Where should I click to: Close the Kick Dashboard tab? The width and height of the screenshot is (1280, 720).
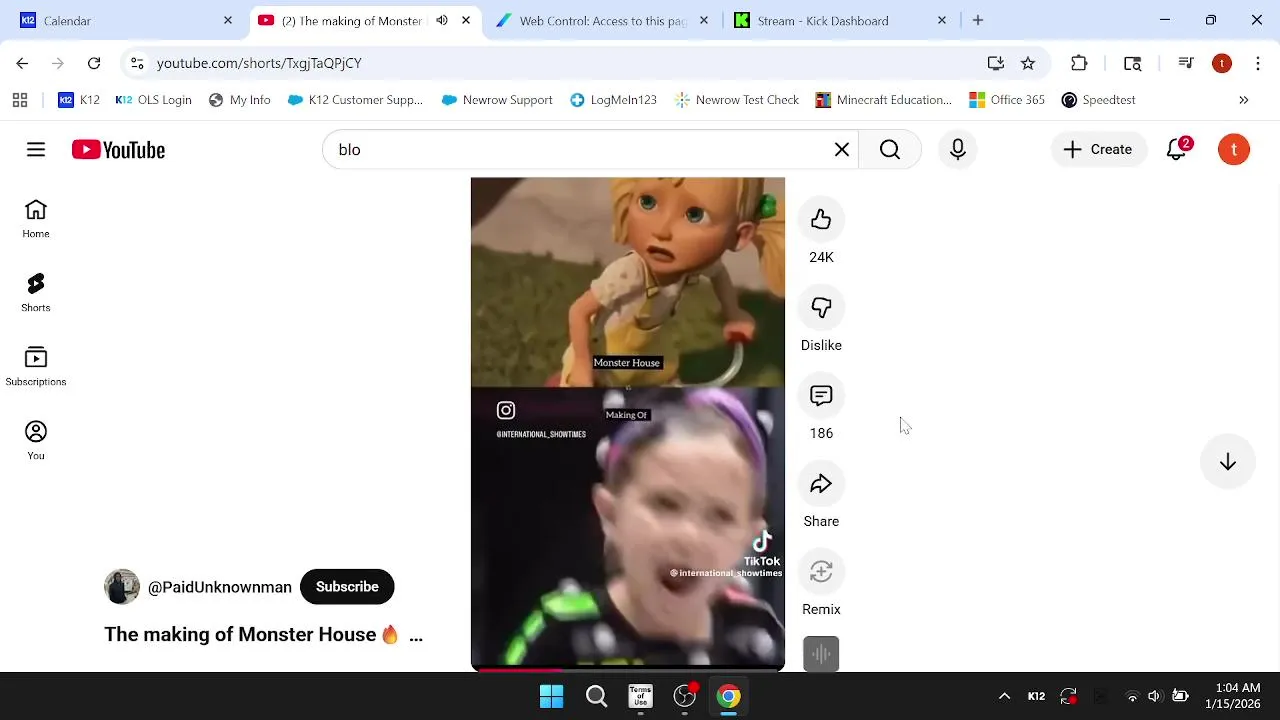coord(942,20)
